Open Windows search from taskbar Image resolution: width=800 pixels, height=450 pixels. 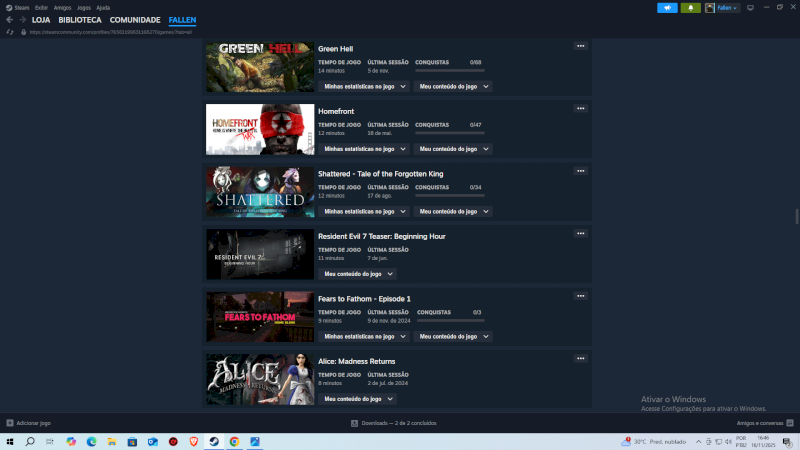pos(30,442)
